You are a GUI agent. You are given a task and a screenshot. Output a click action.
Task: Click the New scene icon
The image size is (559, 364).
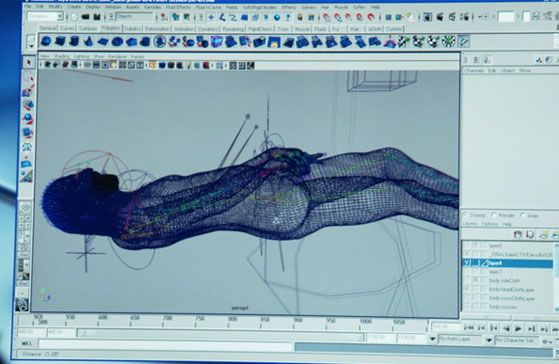point(74,16)
